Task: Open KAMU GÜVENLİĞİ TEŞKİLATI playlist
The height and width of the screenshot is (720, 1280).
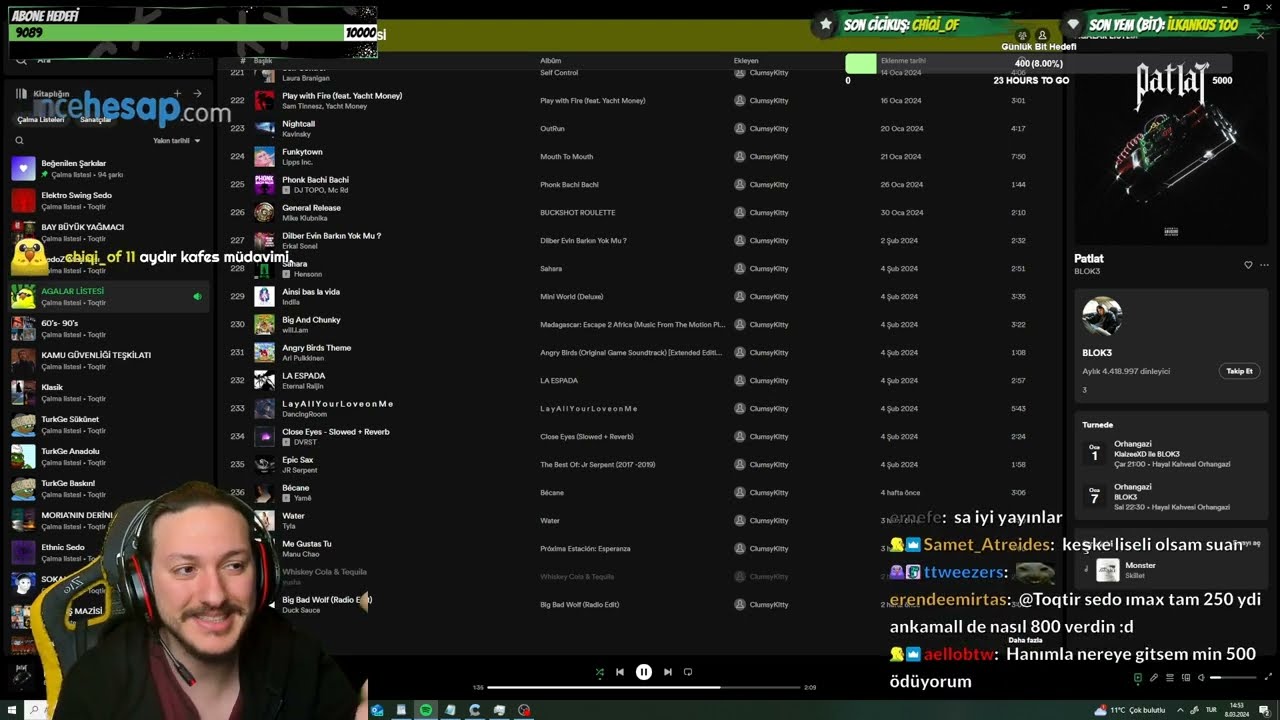Action: (x=110, y=360)
